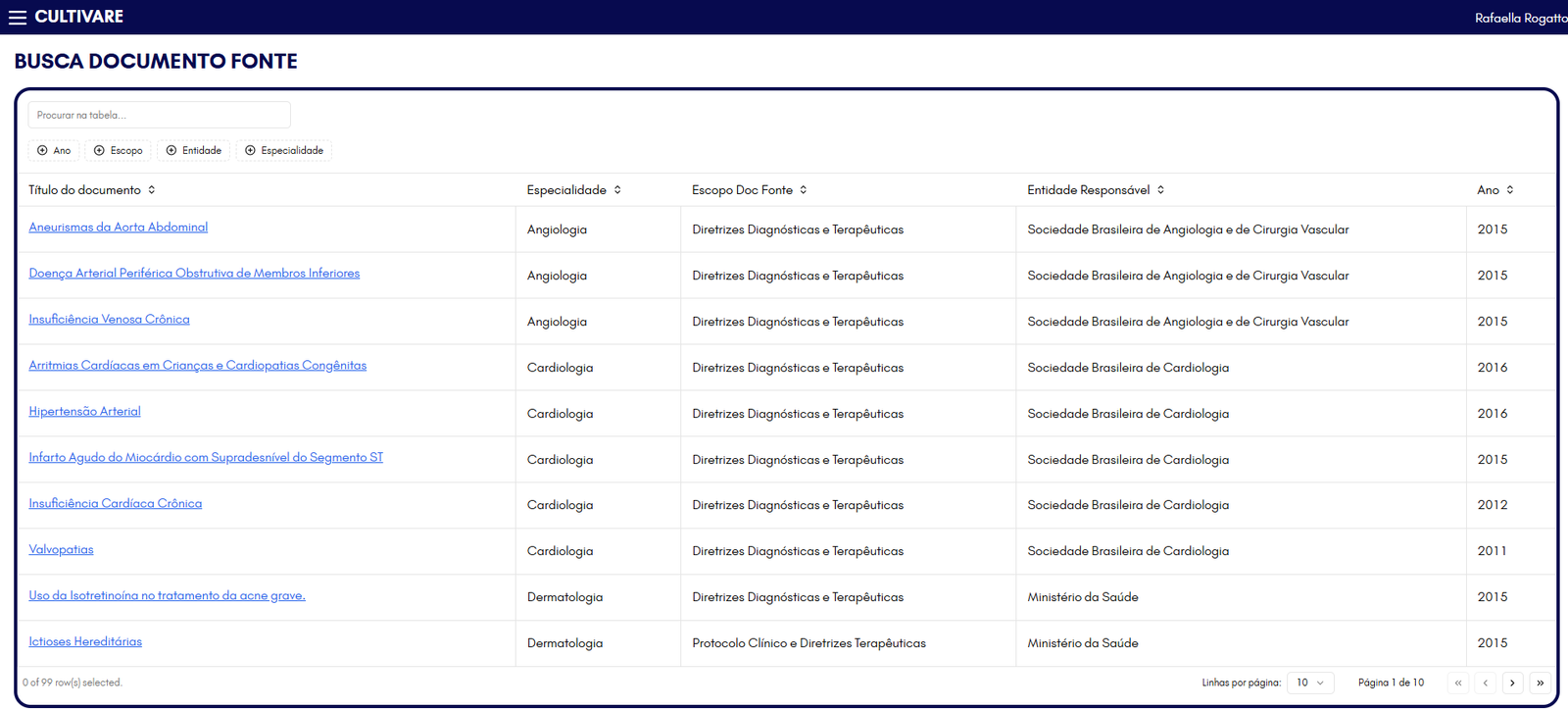Sort by Ano column header
The height and width of the screenshot is (709, 1568).
(1494, 190)
